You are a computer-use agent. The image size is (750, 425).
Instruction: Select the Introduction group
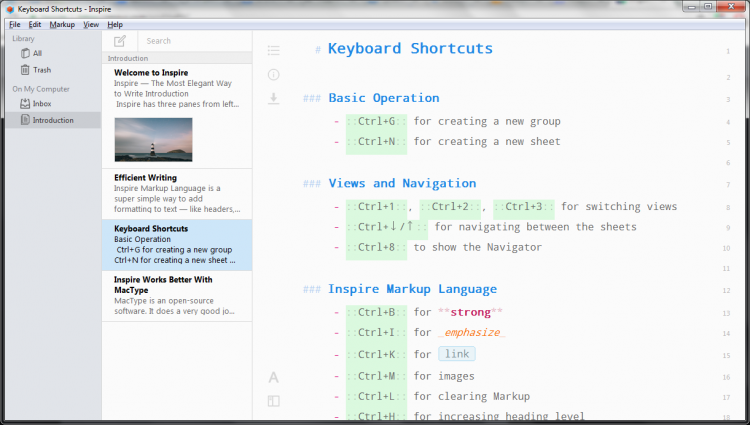pyautogui.click(x=53, y=120)
